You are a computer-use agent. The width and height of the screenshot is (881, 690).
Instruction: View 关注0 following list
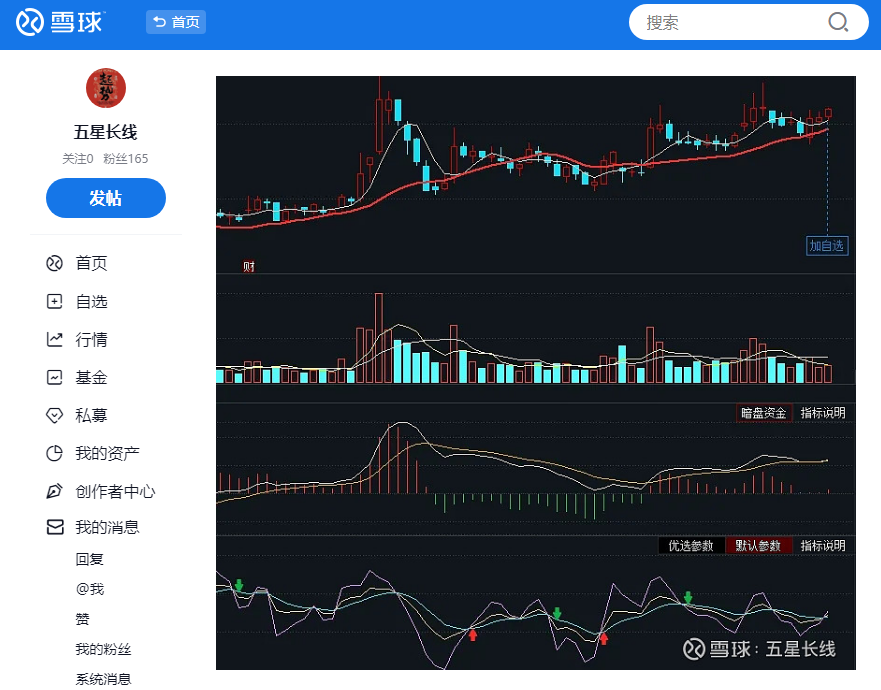pos(78,159)
